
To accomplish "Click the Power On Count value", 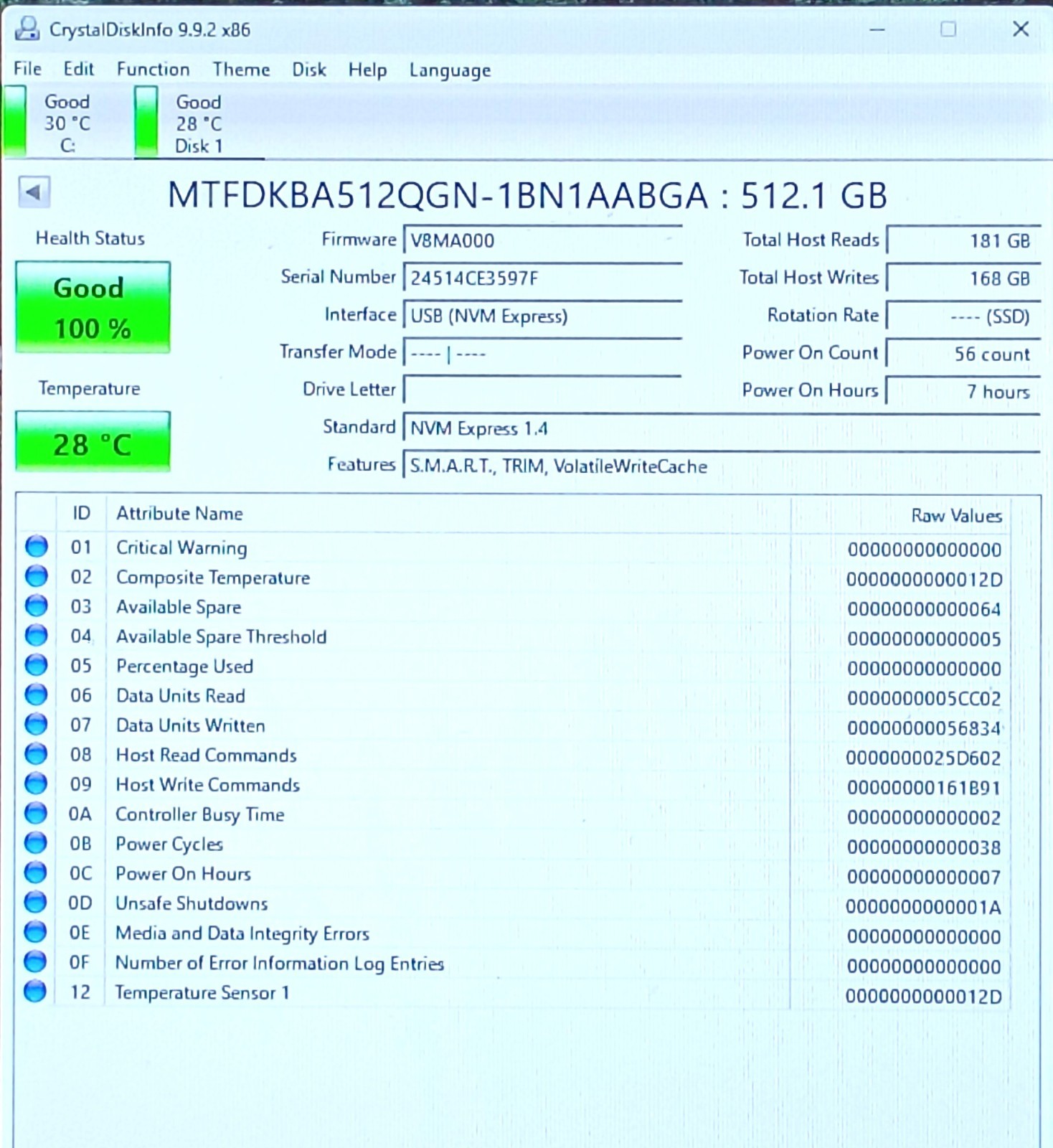I will [963, 354].
